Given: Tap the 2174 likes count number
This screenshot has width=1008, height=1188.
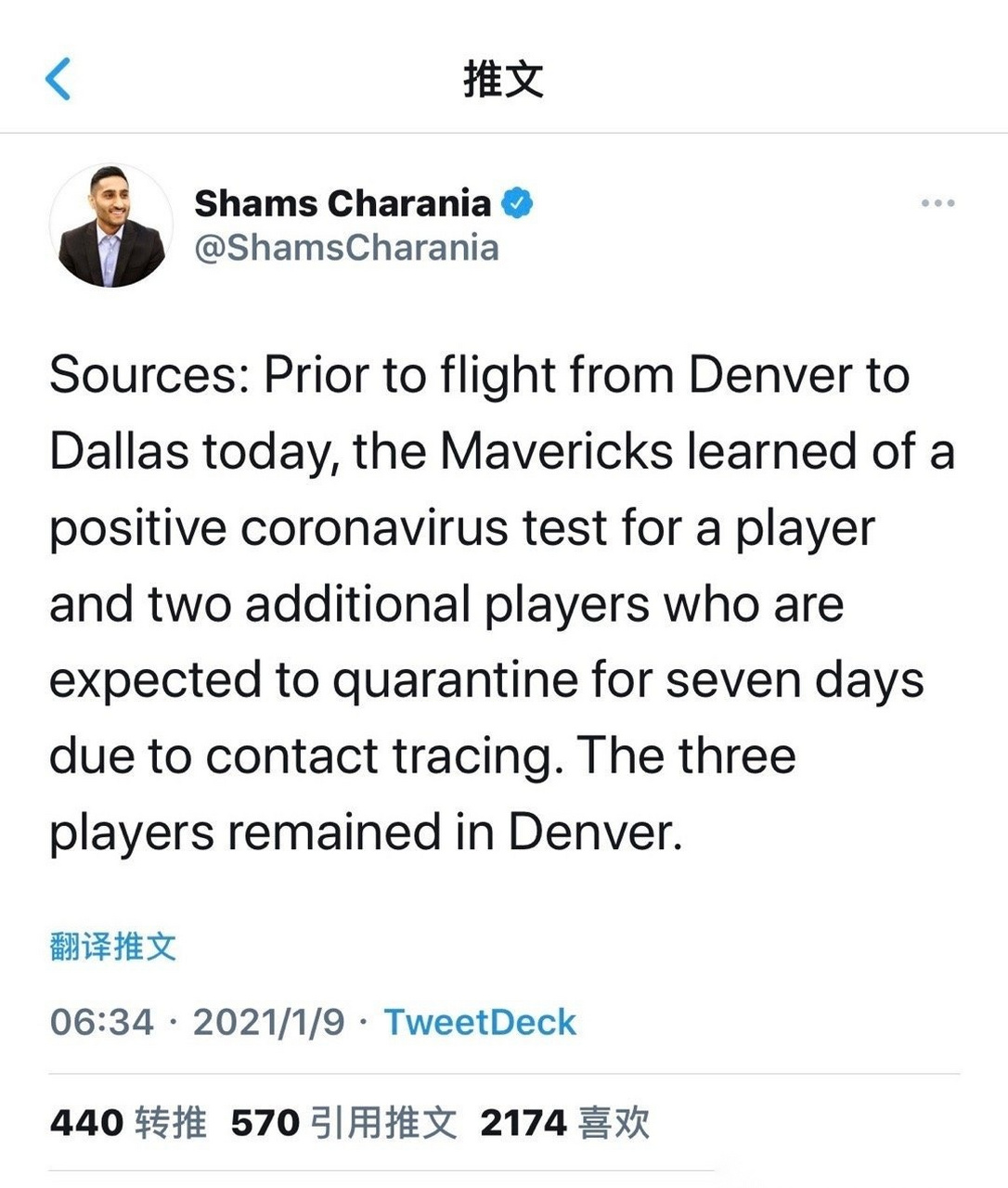Looking at the screenshot, I should coord(523,1122).
